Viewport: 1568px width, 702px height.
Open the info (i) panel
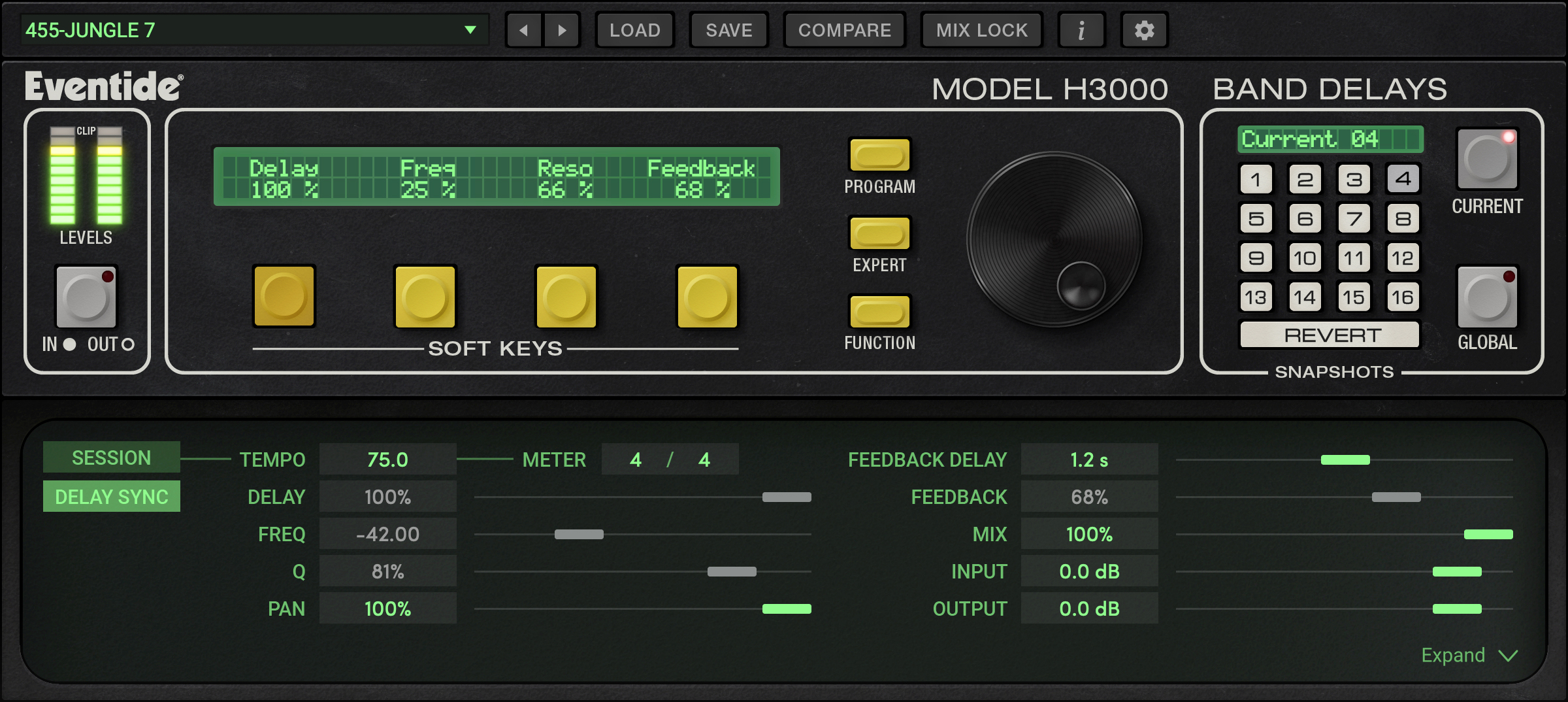pyautogui.click(x=1082, y=30)
